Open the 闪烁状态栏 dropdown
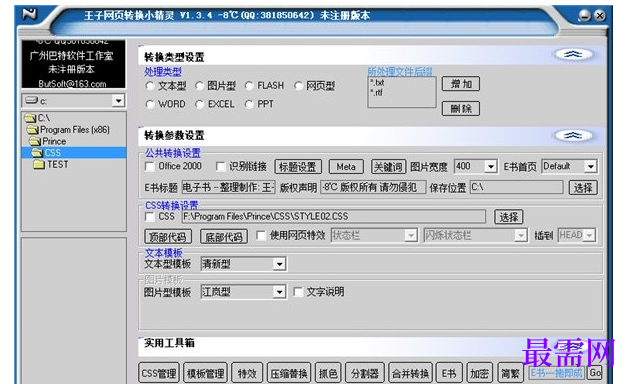The image size is (634, 384). (521, 235)
